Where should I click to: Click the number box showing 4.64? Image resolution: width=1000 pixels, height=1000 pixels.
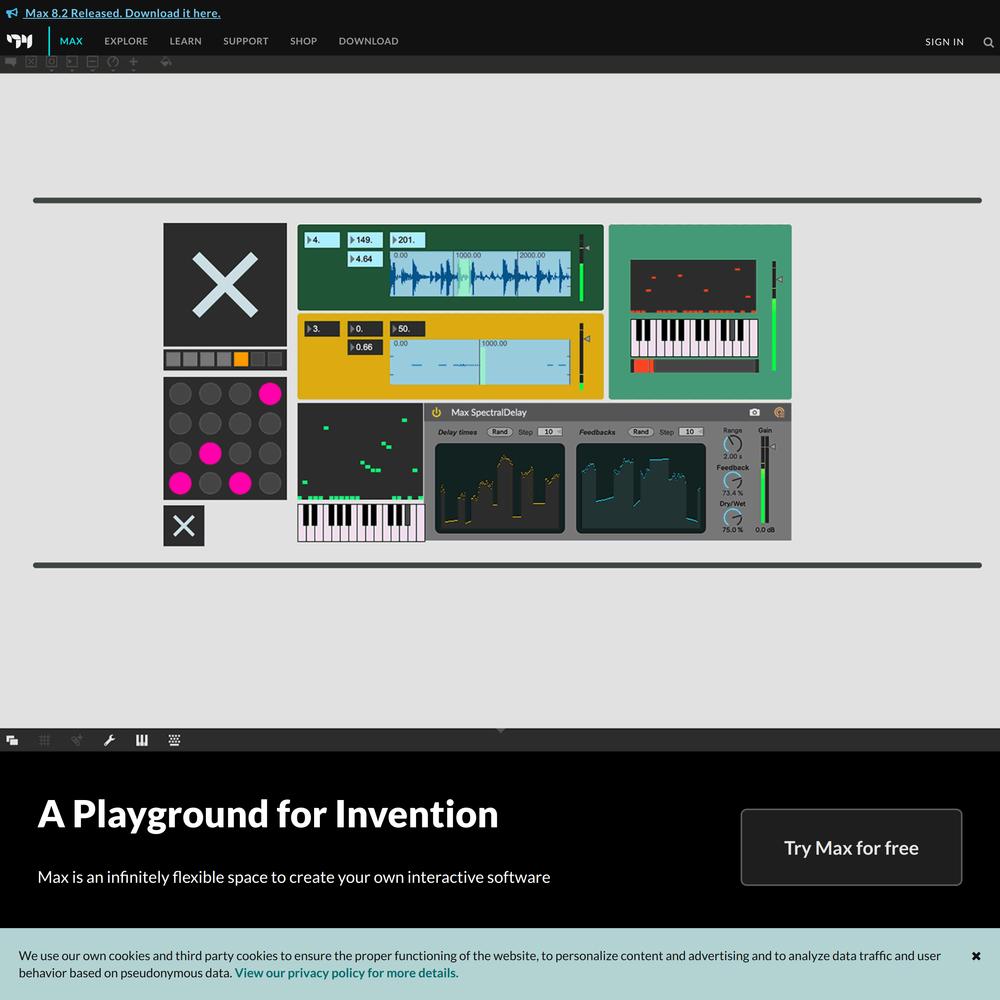click(365, 259)
